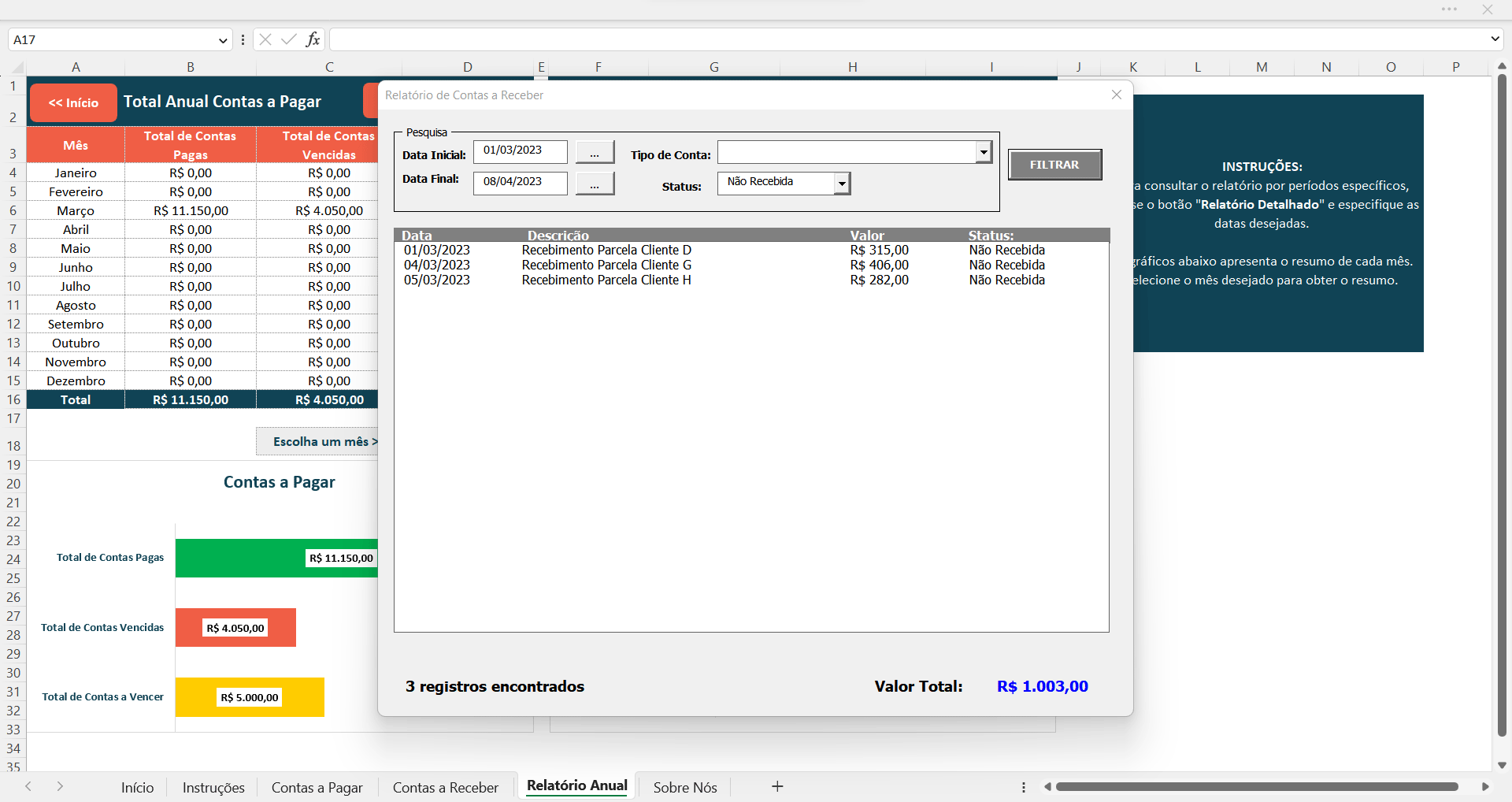This screenshot has width=1512, height=802.
Task: Open date picker button for Data Inicial
Action: tap(595, 151)
